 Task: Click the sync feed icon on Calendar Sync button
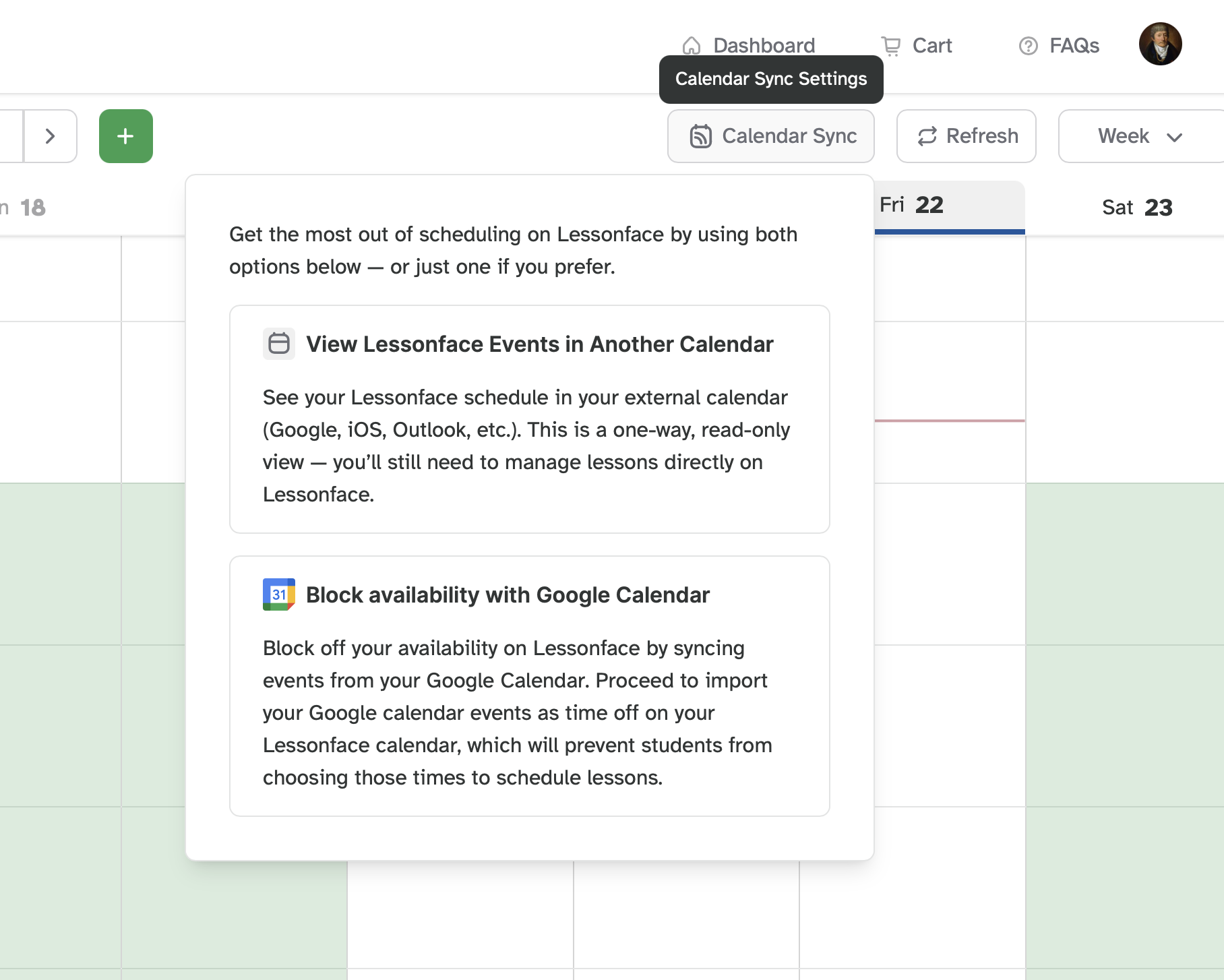(701, 136)
